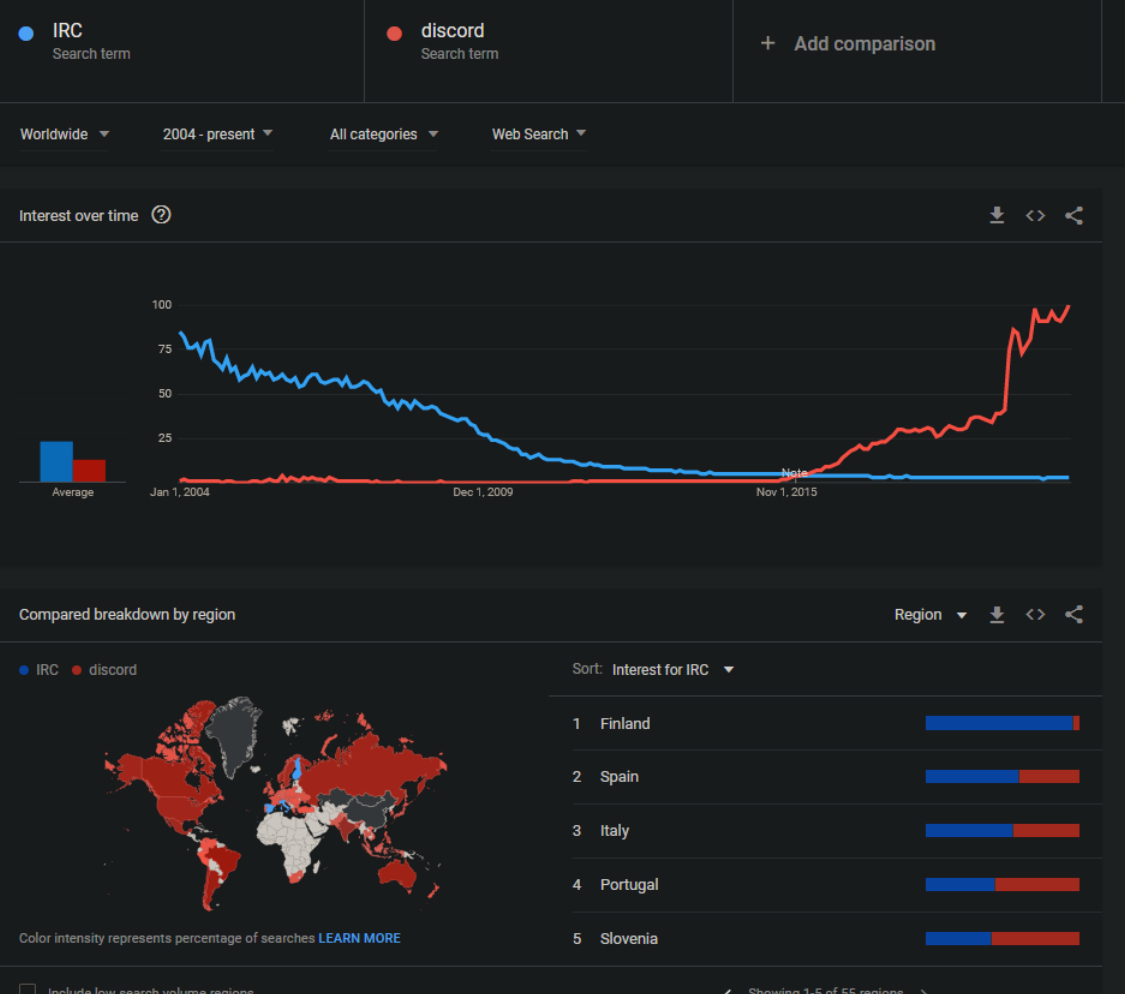The width and height of the screenshot is (1125, 994).
Task: Open the All categories dropdown
Action: pos(384,134)
